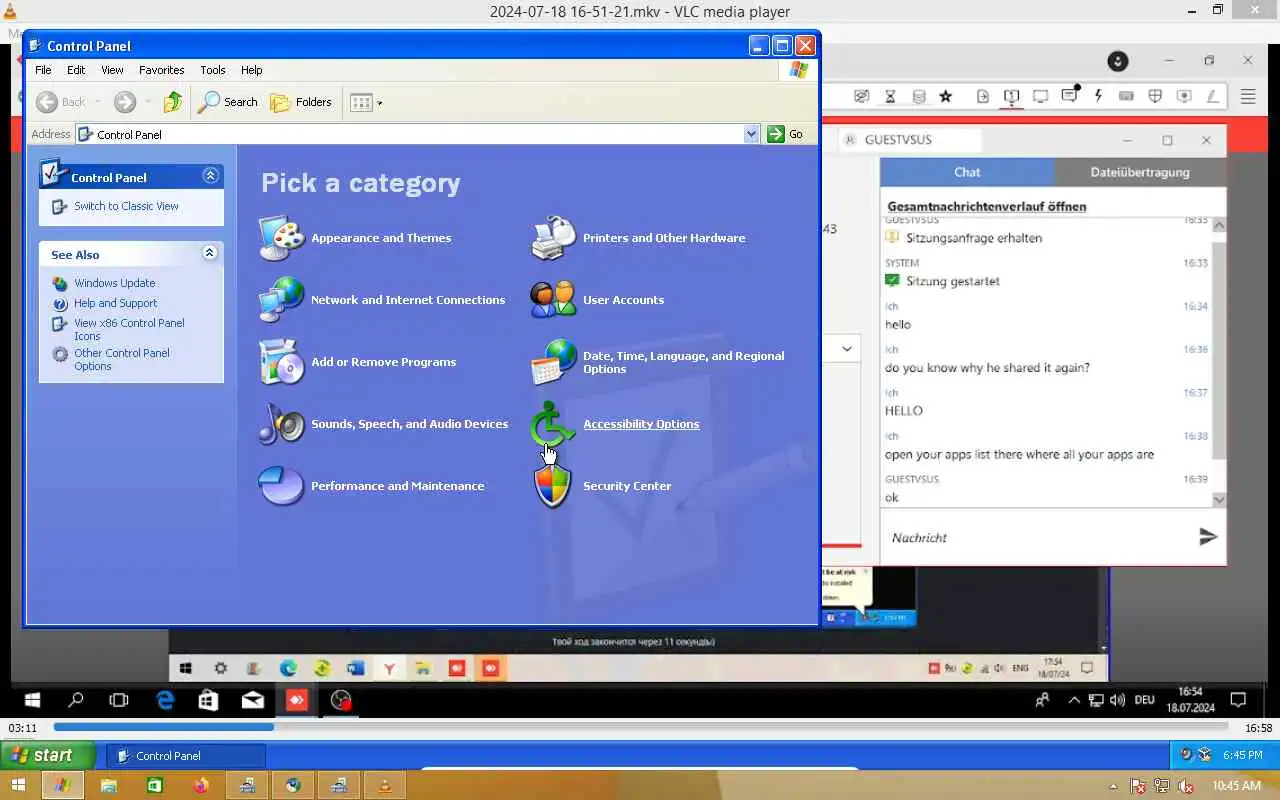The height and width of the screenshot is (800, 1280).
Task: Click the VLC cone icon on bottom taskbar
Action: 384,786
